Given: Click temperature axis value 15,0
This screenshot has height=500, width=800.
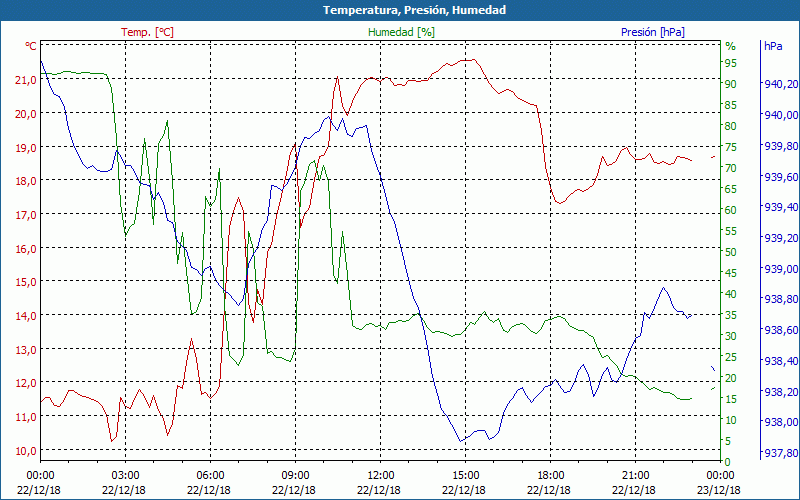Looking at the screenshot, I should (x=26, y=282).
